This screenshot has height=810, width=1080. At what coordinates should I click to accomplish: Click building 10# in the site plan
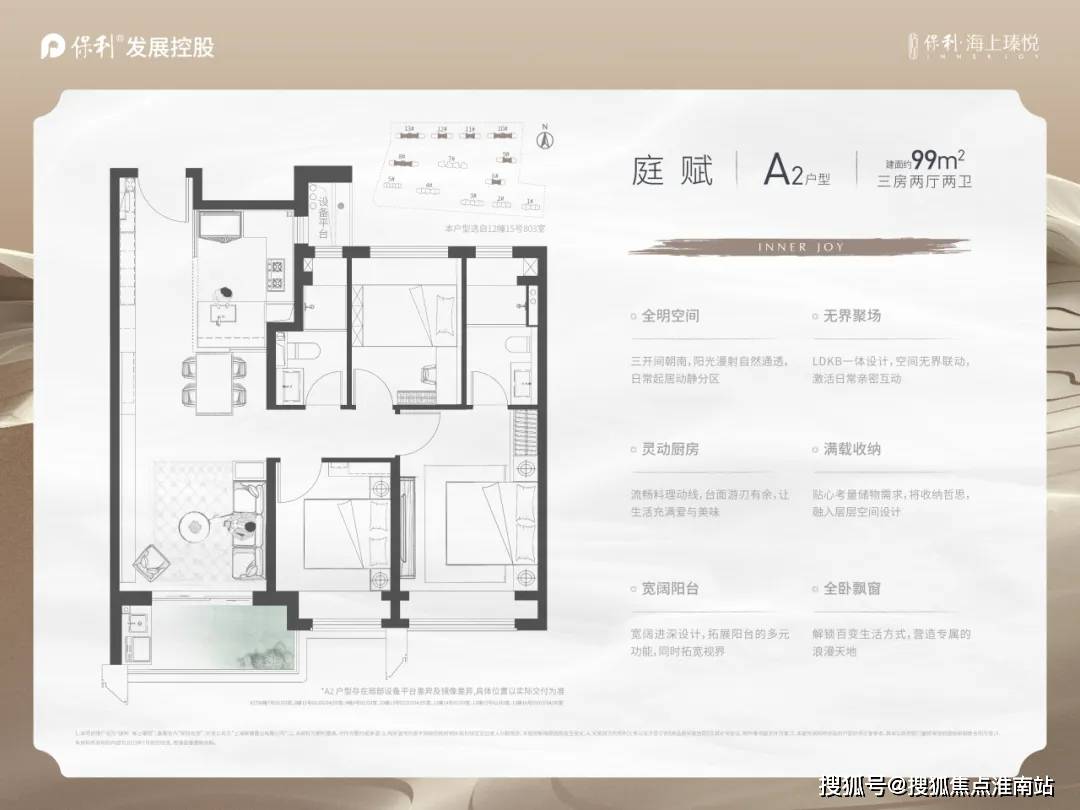coord(503,136)
